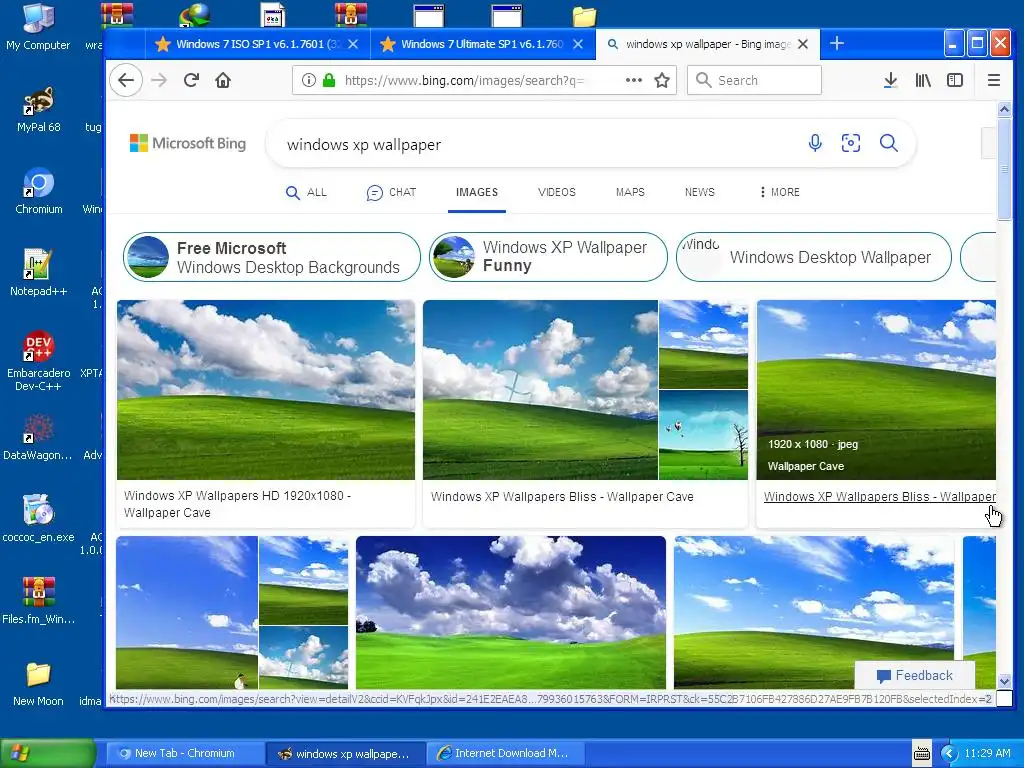This screenshot has height=768, width=1024.
Task: Launch Chromium from the desktop
Action: (x=39, y=191)
